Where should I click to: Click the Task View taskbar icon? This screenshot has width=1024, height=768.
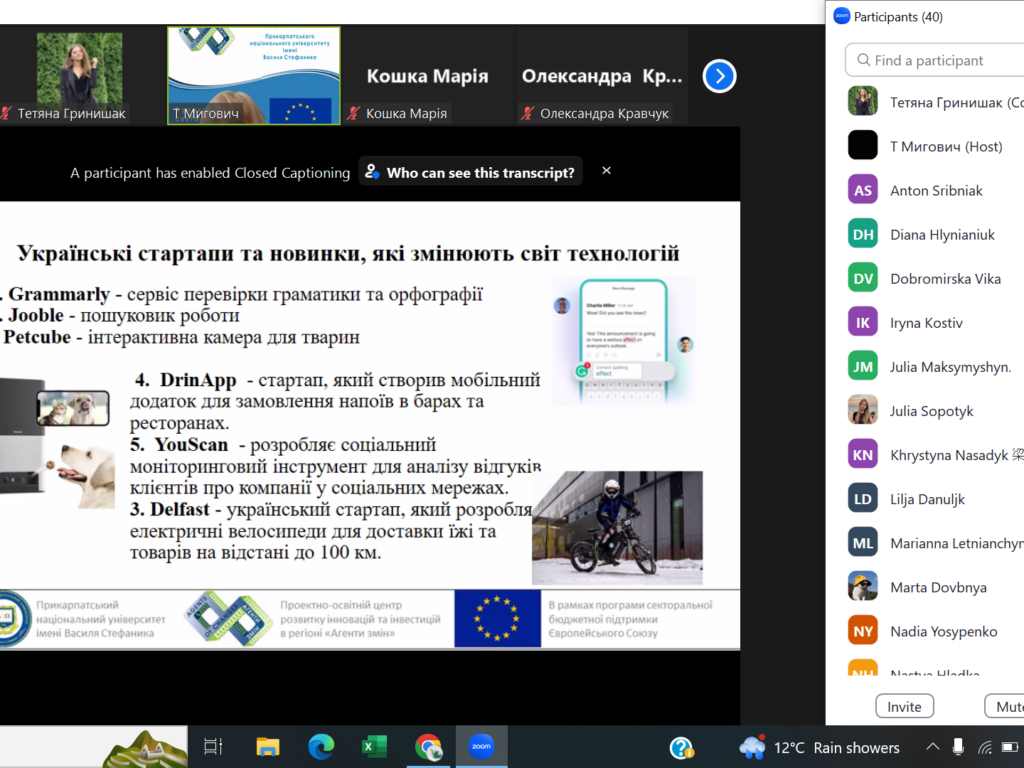213,747
